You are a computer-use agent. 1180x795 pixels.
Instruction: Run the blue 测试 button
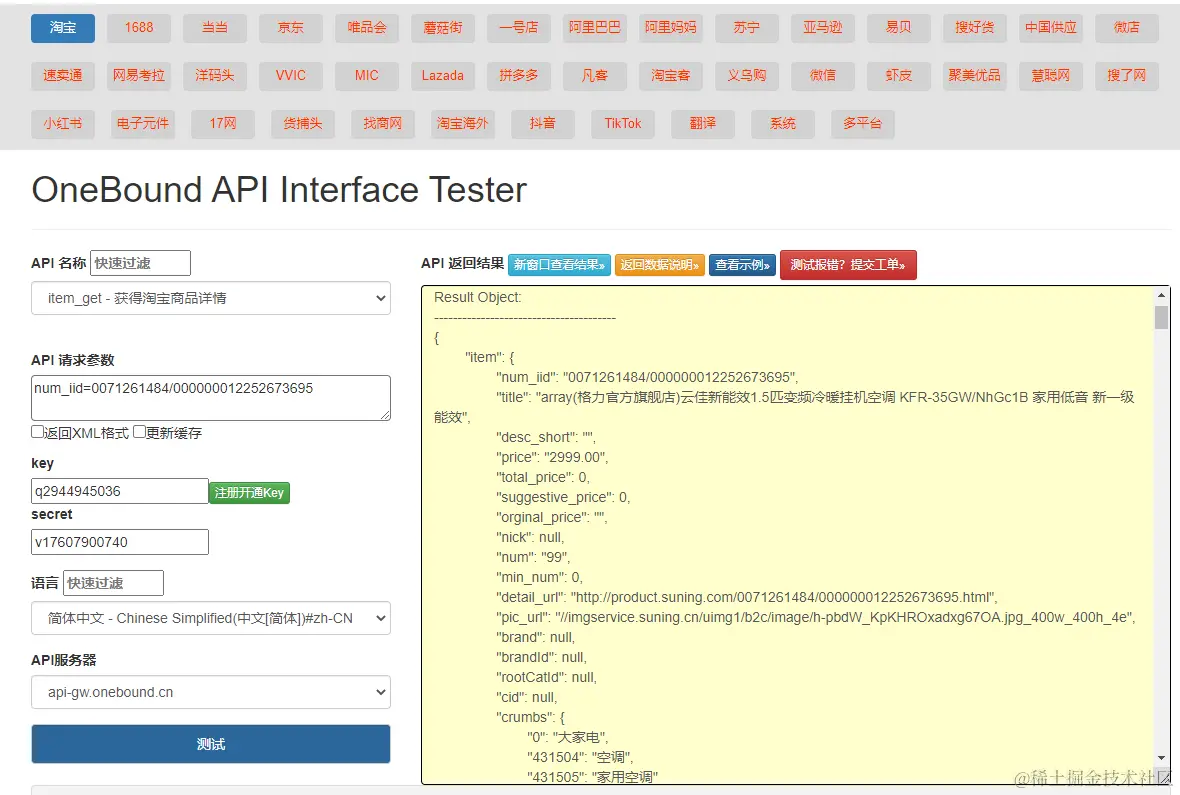coord(211,744)
